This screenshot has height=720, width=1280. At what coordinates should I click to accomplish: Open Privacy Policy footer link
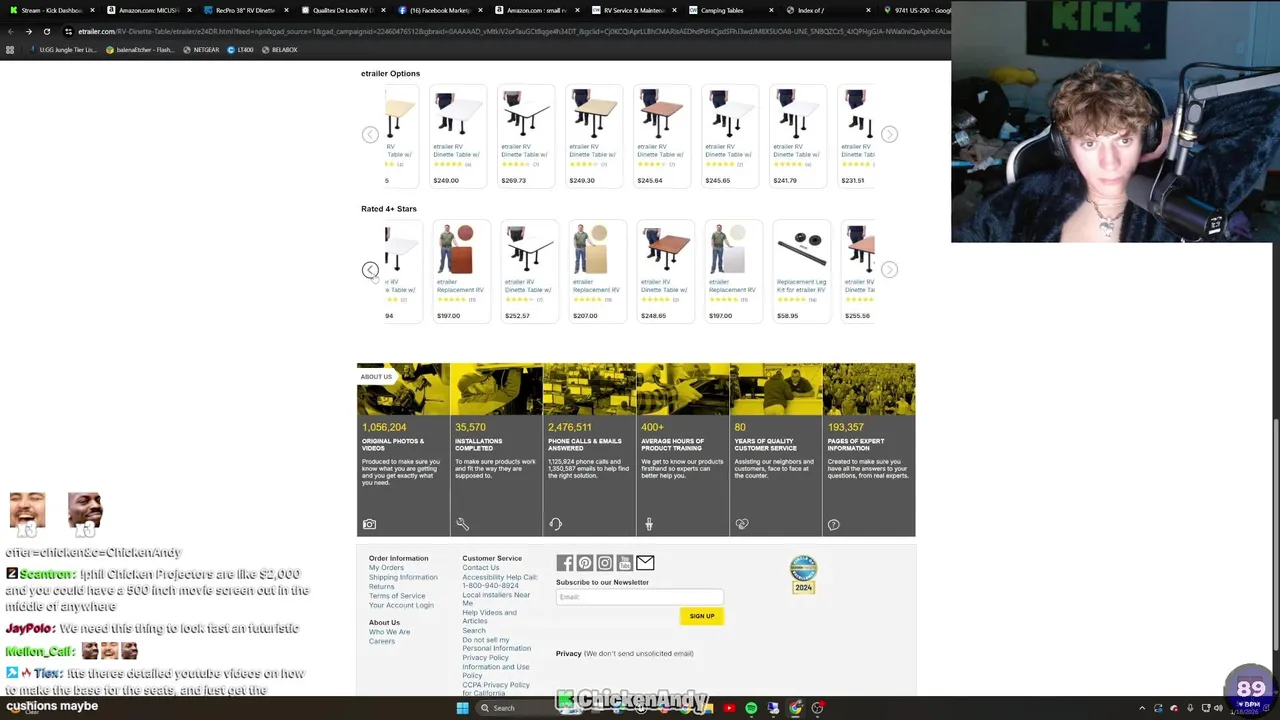click(x=485, y=658)
